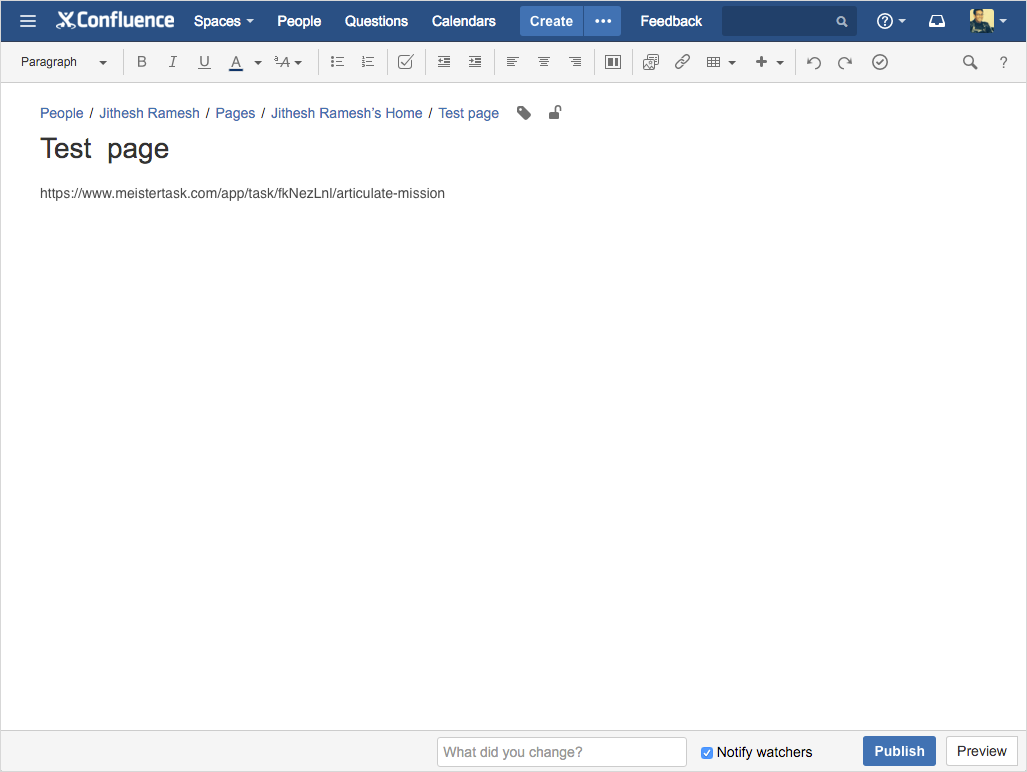Go to People breadcrumb link
This screenshot has height=772, width=1027.
coord(62,113)
